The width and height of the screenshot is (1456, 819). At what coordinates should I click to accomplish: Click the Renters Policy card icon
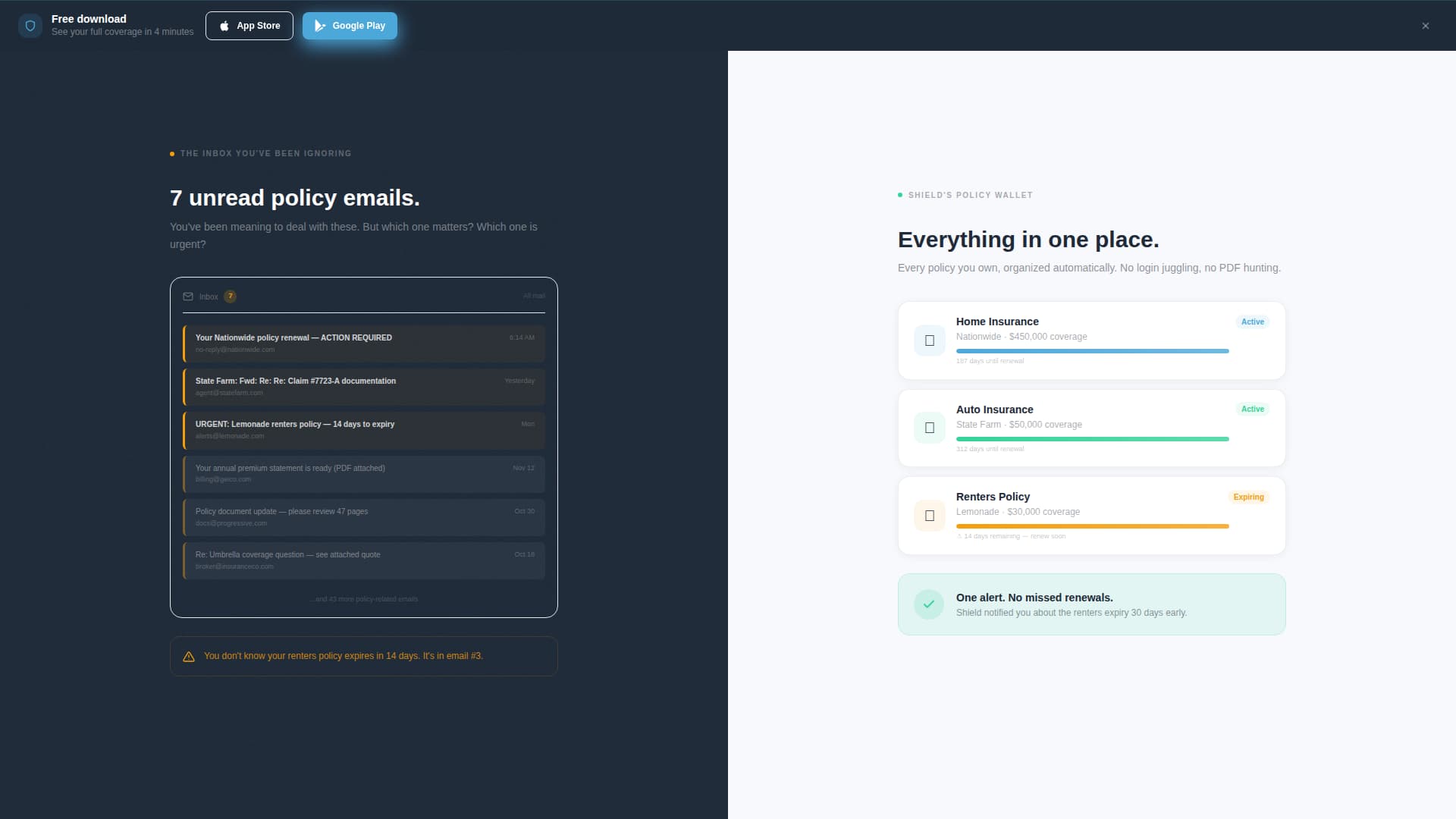click(x=929, y=515)
